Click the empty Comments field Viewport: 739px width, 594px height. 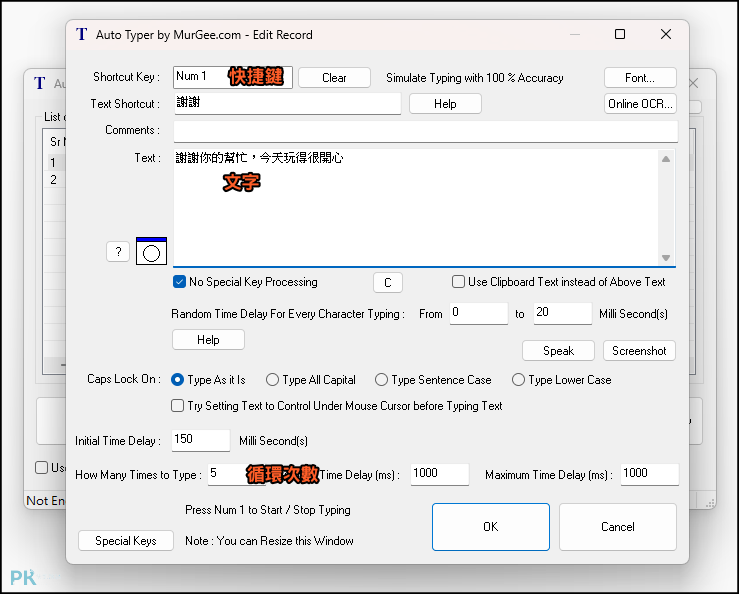[x=426, y=131]
